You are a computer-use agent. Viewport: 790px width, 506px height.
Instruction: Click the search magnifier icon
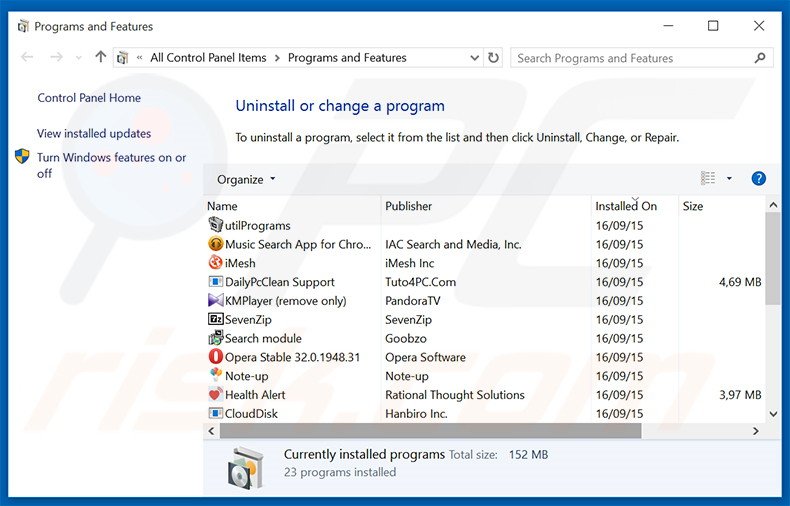760,58
